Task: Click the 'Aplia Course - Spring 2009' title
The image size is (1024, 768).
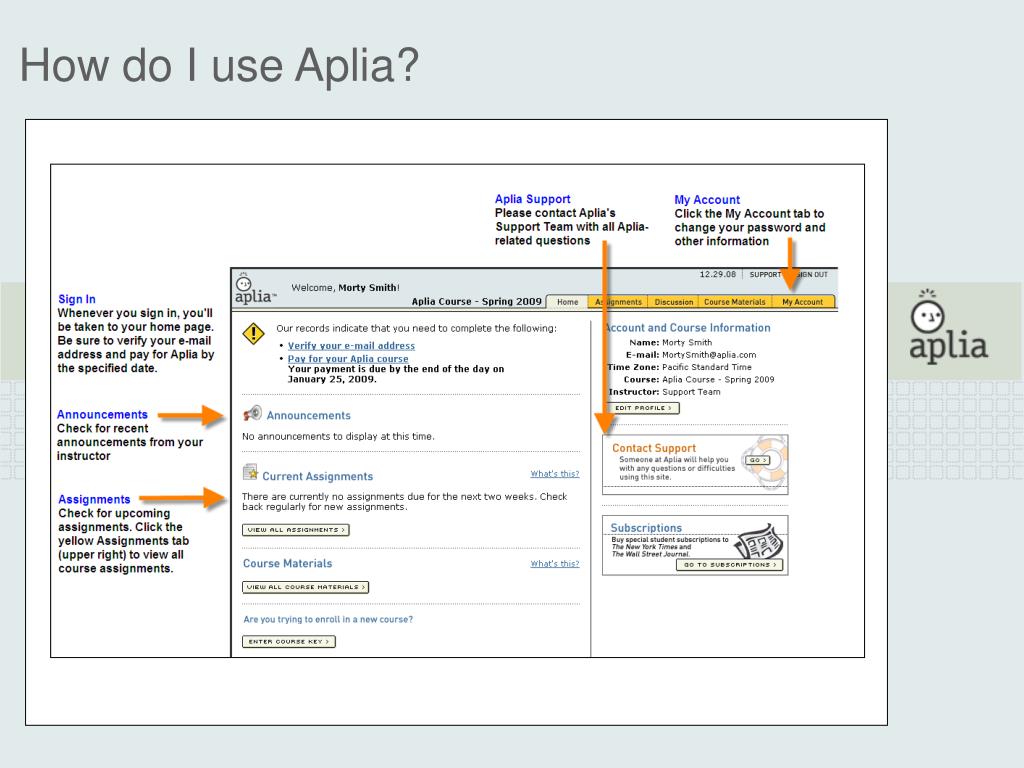Action: coord(477,301)
